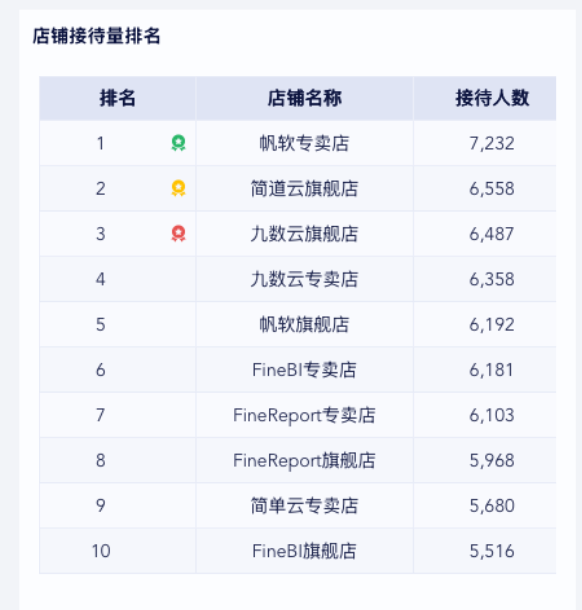Viewport: 582px width, 610px height.
Task: Click the 店铺名称 column header
Action: click(305, 98)
